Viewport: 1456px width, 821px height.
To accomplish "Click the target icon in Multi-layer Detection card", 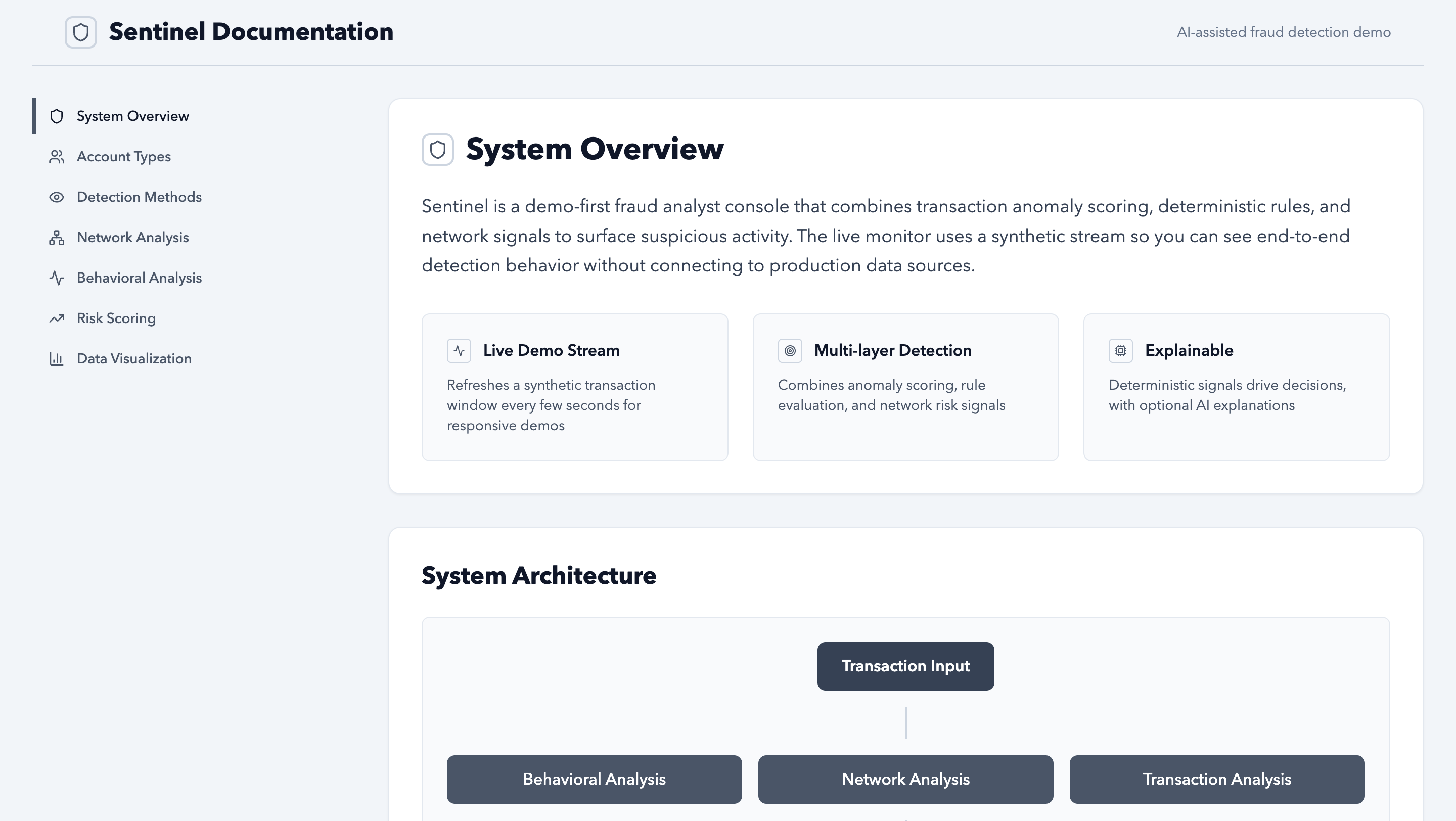I will click(x=790, y=351).
